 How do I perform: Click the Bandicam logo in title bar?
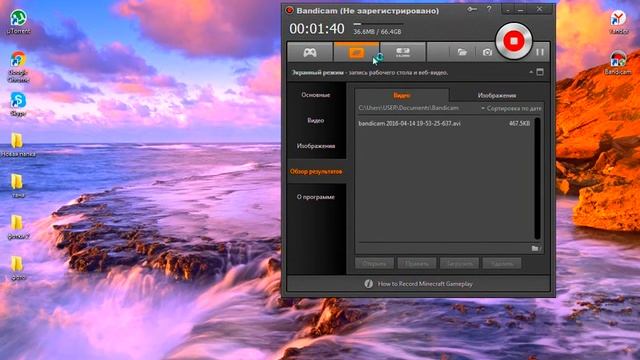pos(289,11)
